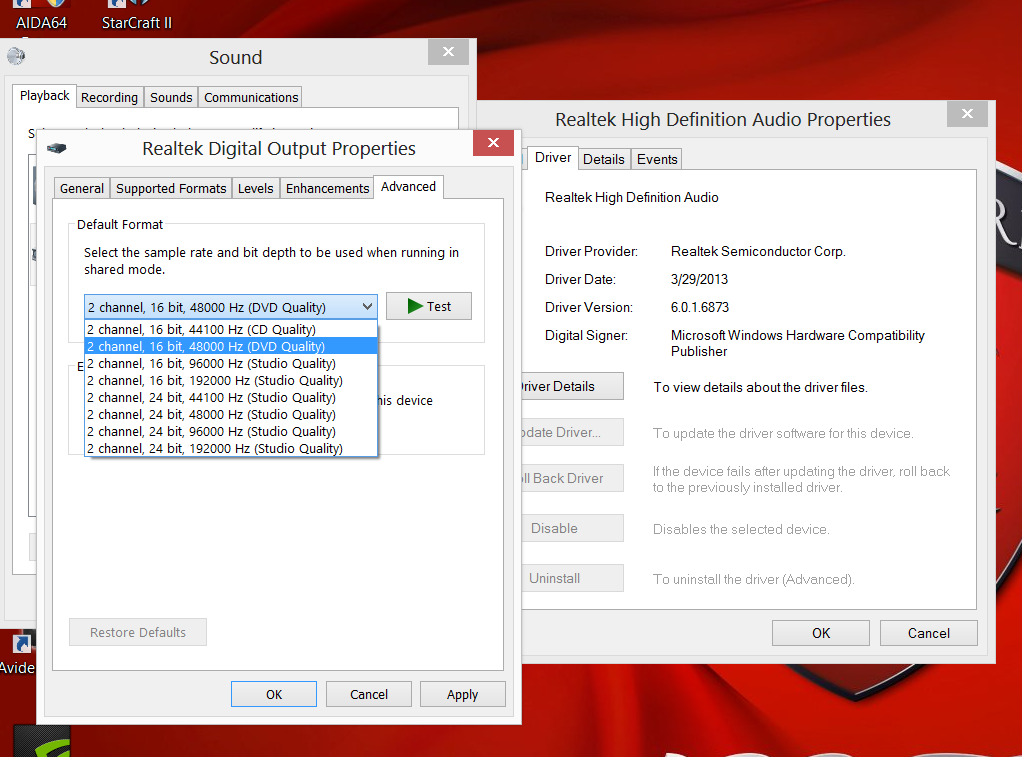Click the Sound window speaker icon
The image size is (1022, 757).
click(16, 56)
